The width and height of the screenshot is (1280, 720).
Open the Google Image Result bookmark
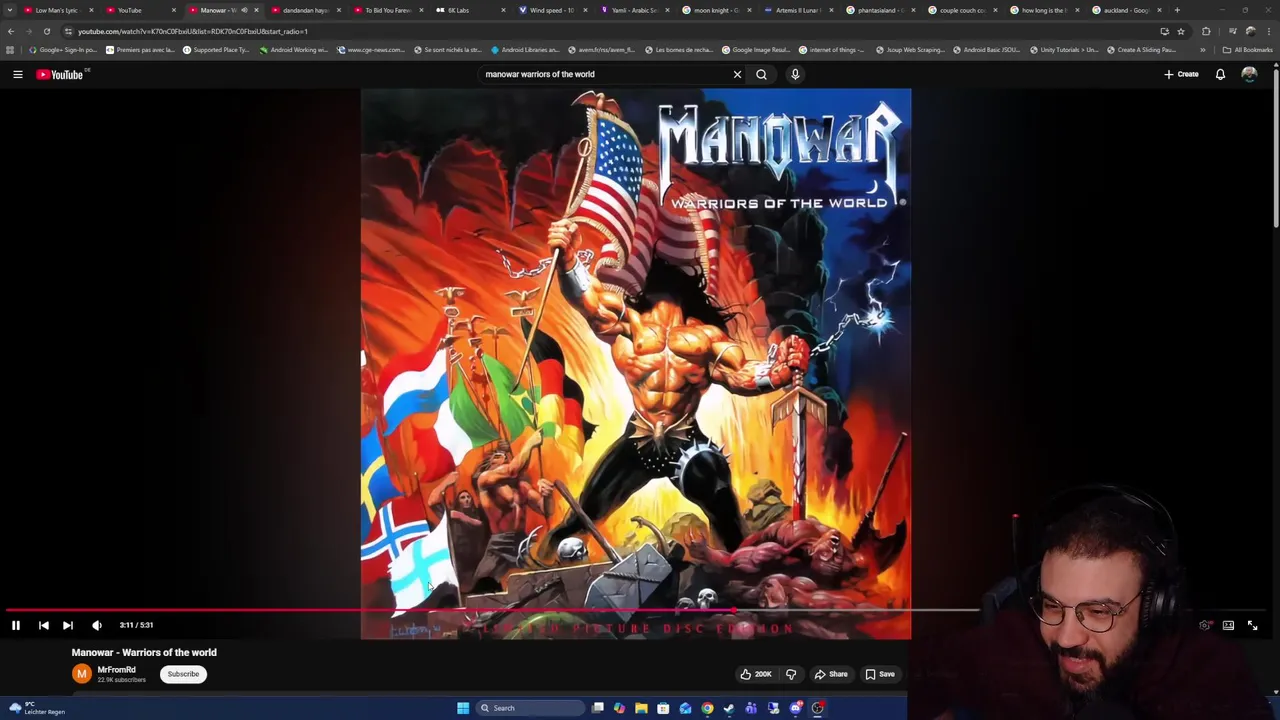click(x=755, y=50)
